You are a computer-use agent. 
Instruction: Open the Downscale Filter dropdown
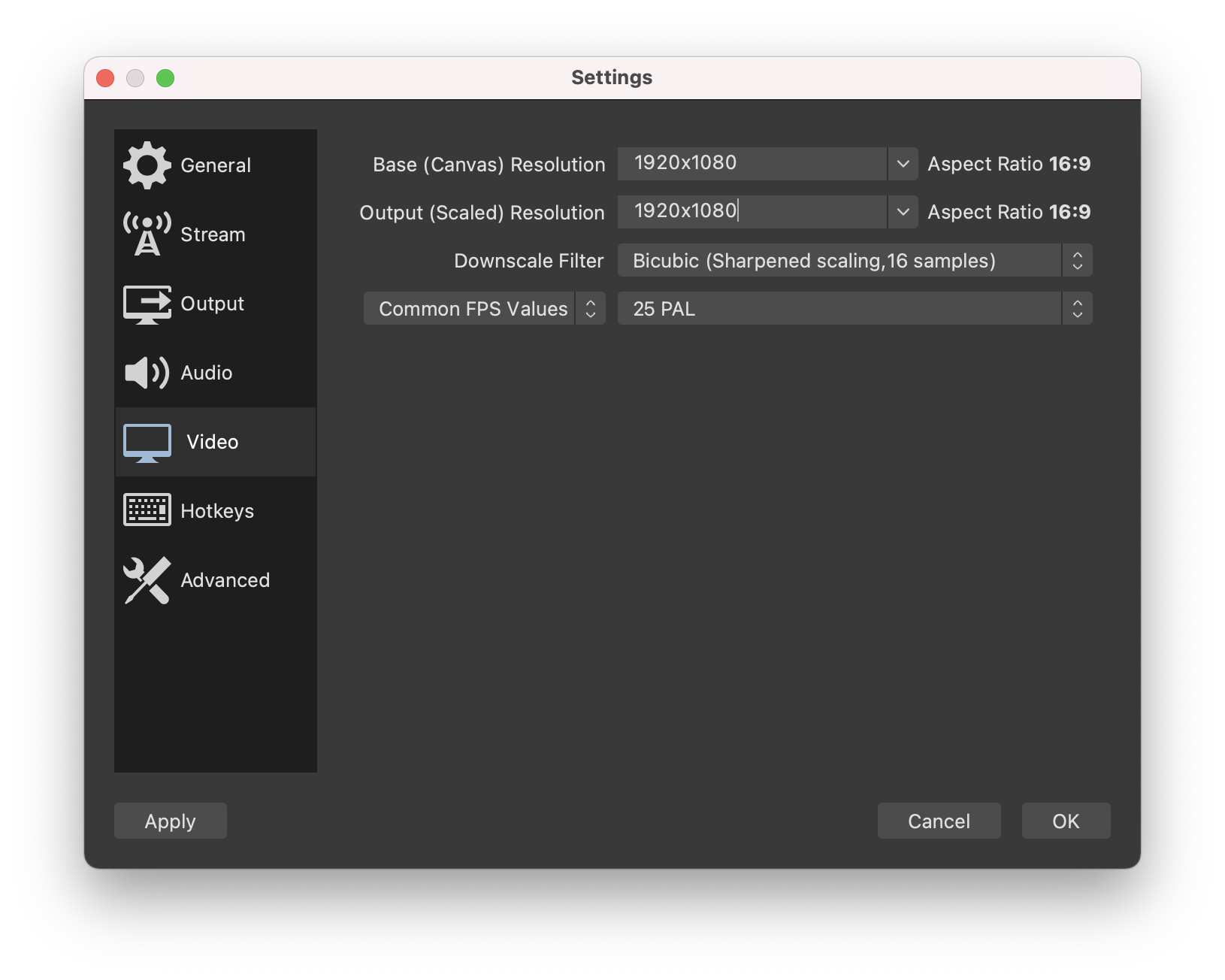point(854,261)
